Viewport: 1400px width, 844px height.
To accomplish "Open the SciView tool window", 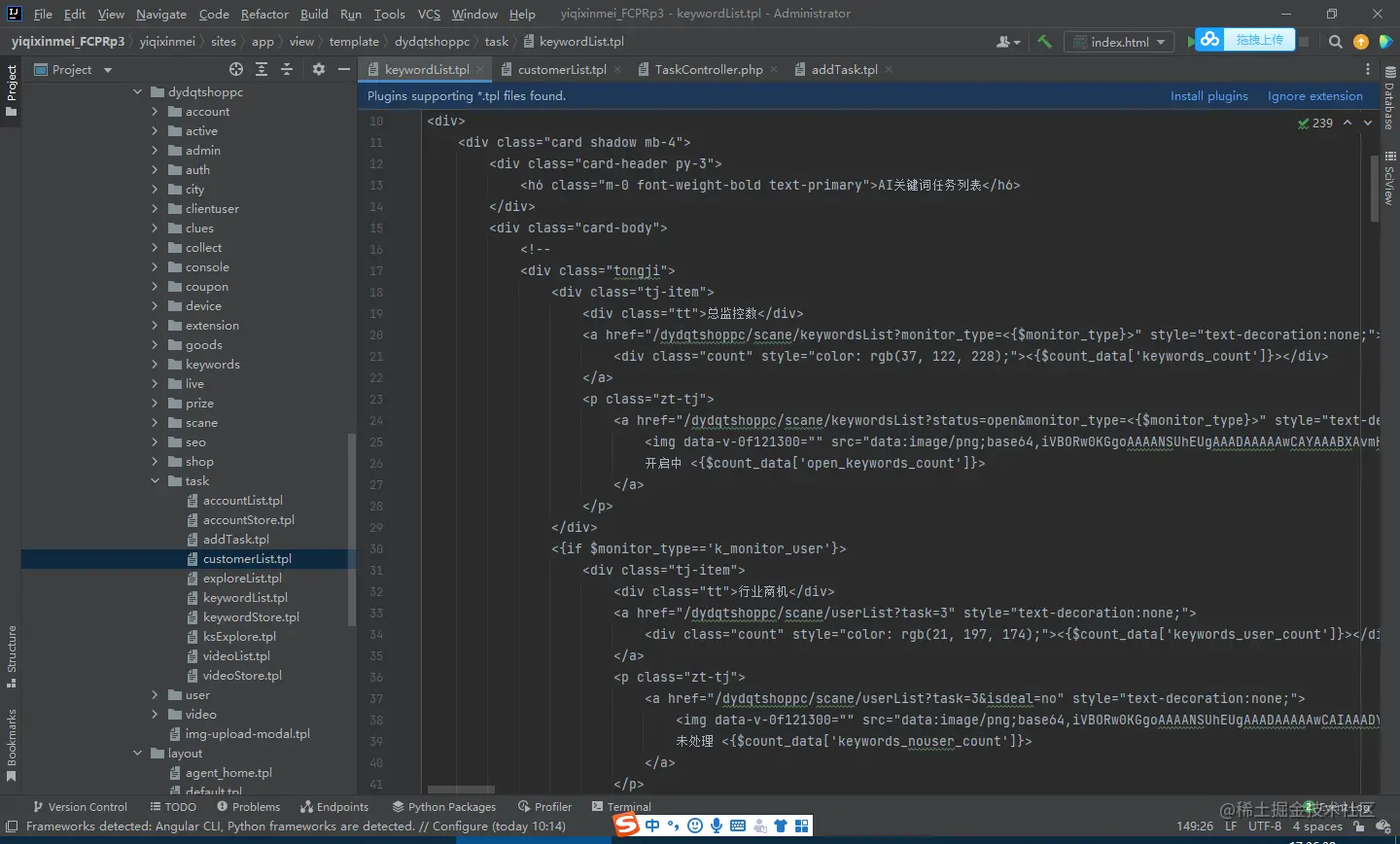I will tap(1389, 177).
